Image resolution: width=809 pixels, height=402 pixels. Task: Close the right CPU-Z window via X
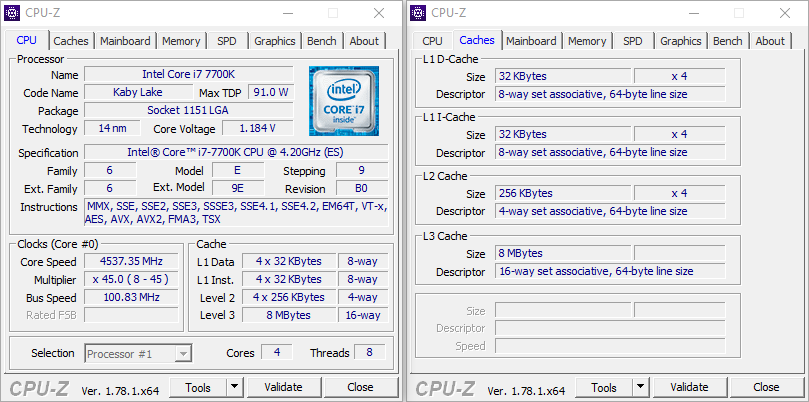785,13
